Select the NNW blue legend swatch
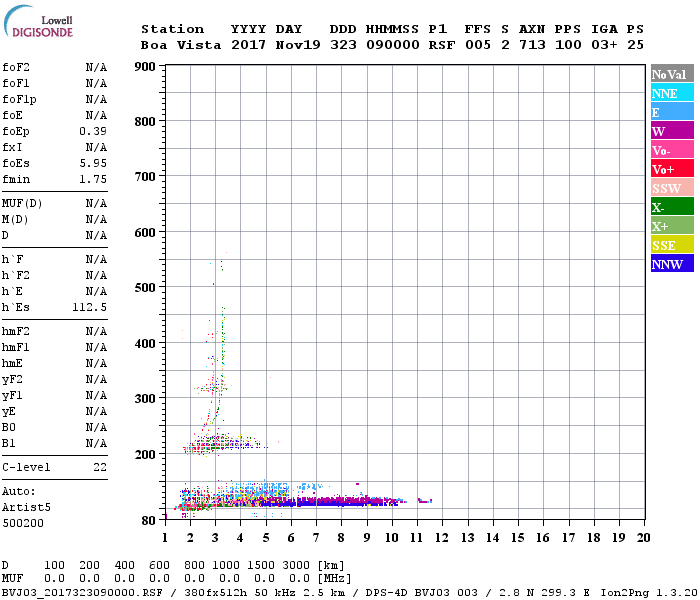Image resolution: width=700 pixels, height=600 pixels. click(x=671, y=264)
